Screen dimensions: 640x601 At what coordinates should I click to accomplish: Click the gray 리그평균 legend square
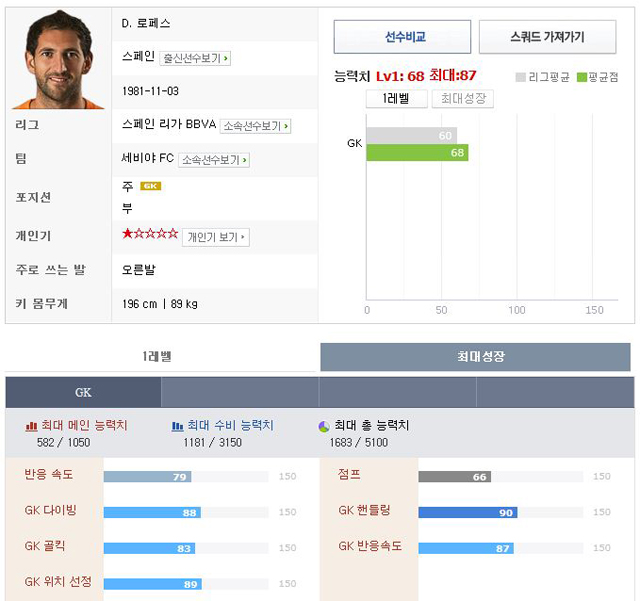coord(520,77)
